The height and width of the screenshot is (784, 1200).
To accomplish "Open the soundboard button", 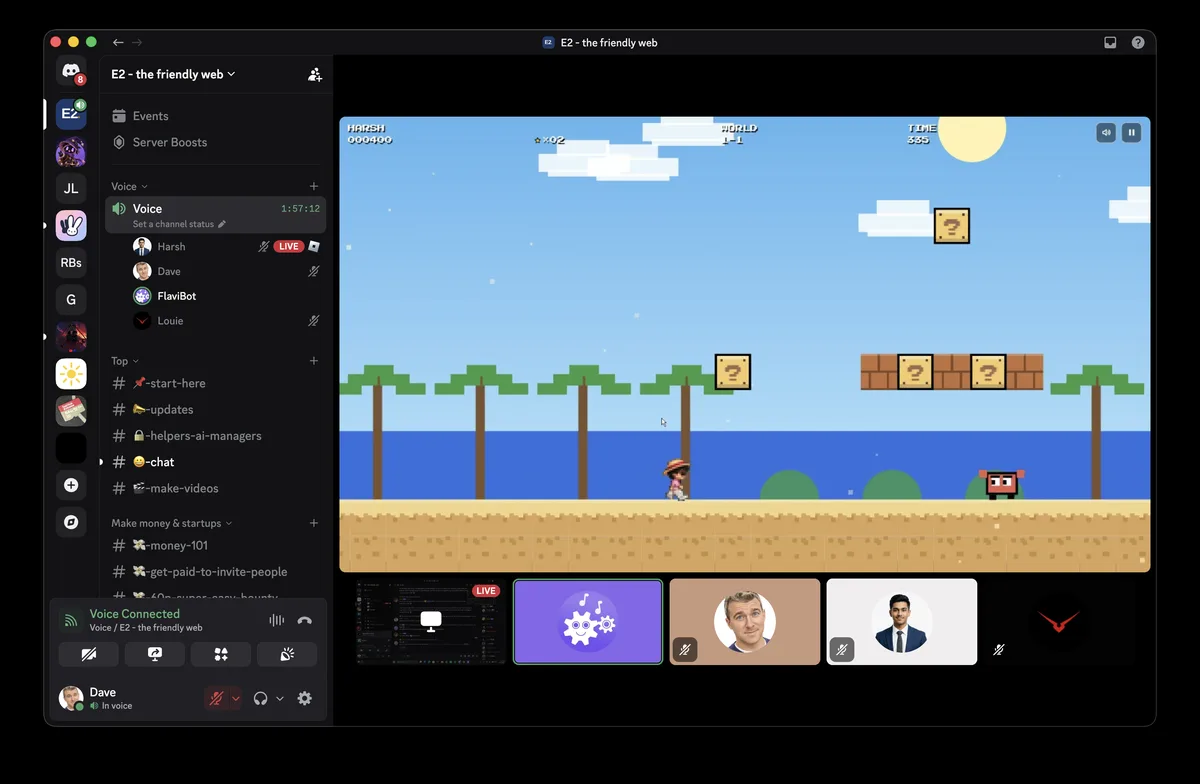I will click(x=287, y=654).
